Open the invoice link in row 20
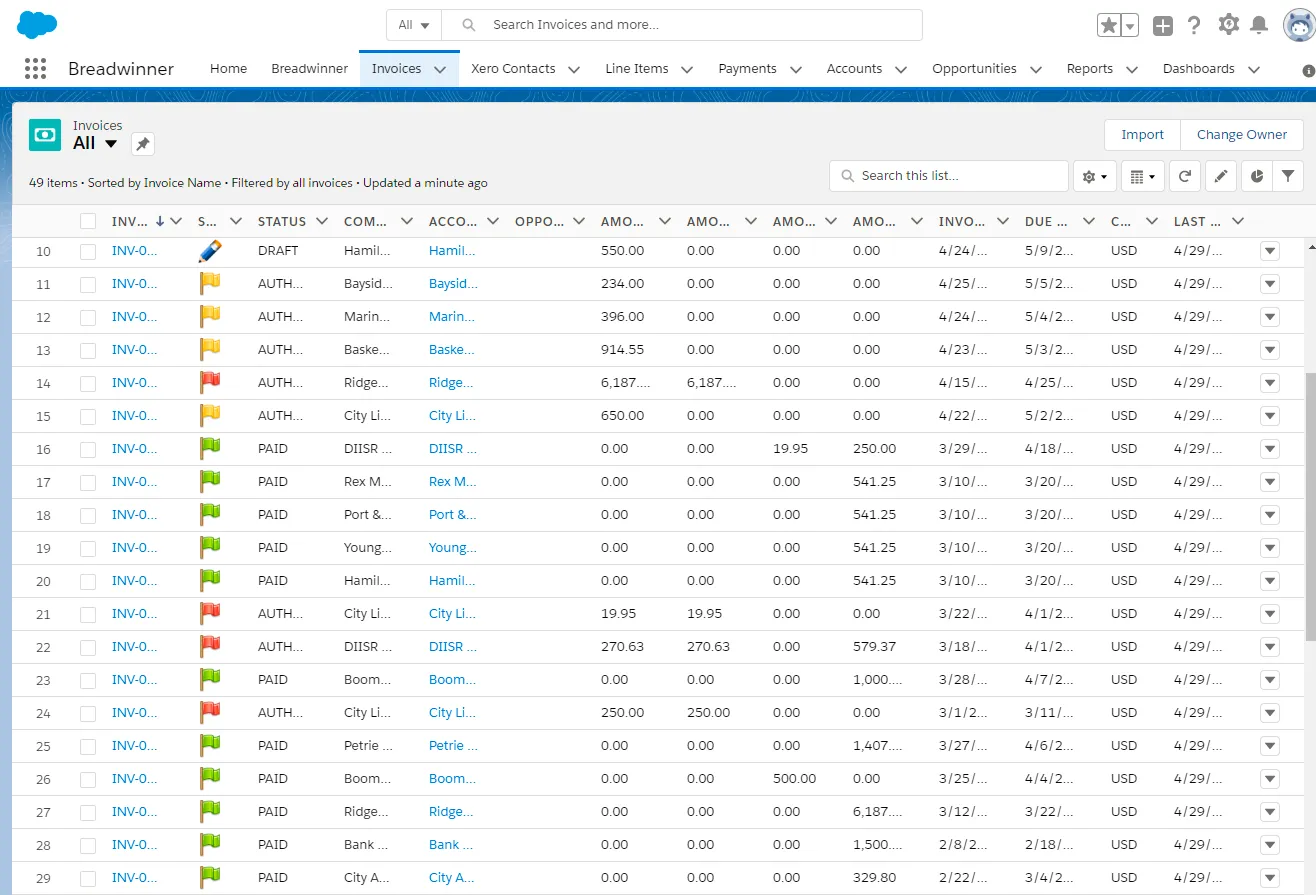 [x=135, y=581]
